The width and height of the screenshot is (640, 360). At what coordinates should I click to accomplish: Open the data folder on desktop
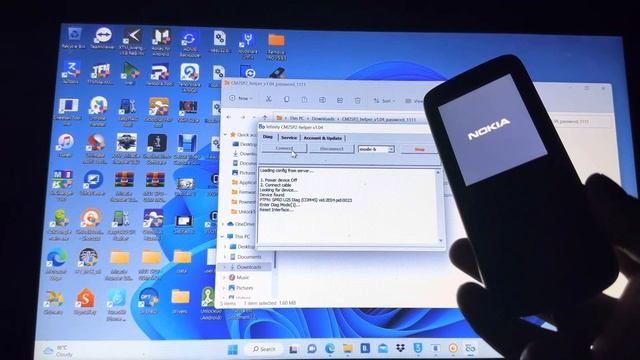tap(182, 261)
